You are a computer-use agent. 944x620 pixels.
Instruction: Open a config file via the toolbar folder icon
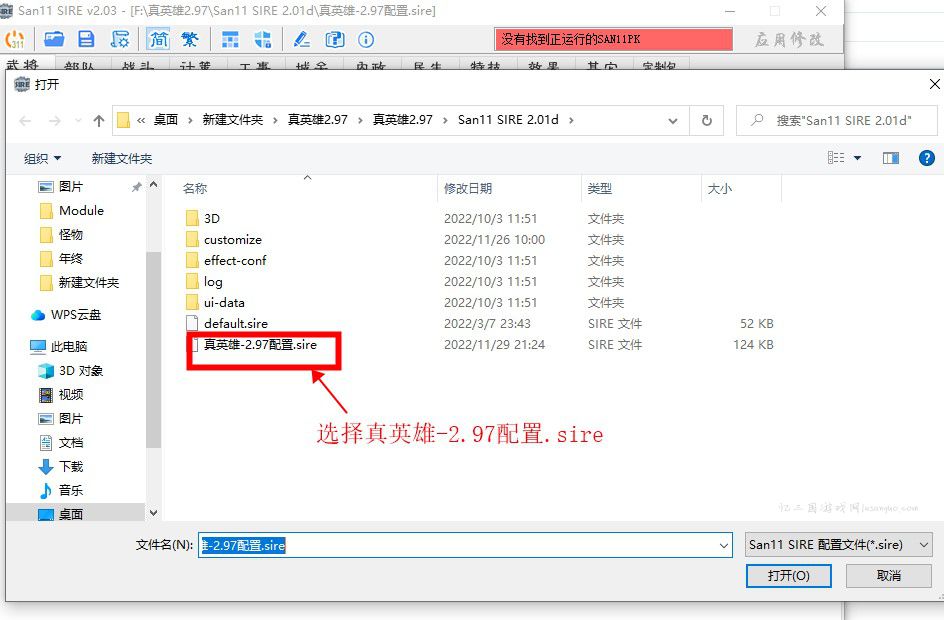54,40
